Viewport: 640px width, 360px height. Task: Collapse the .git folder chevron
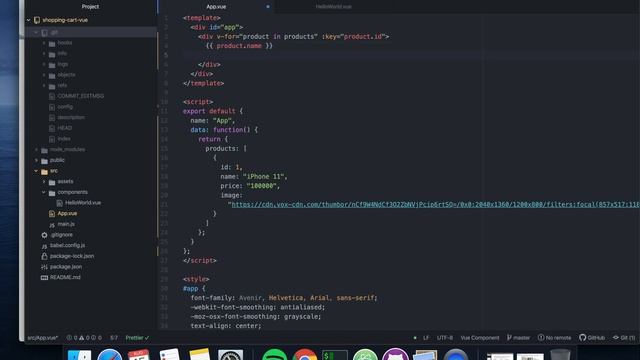[x=36, y=32]
